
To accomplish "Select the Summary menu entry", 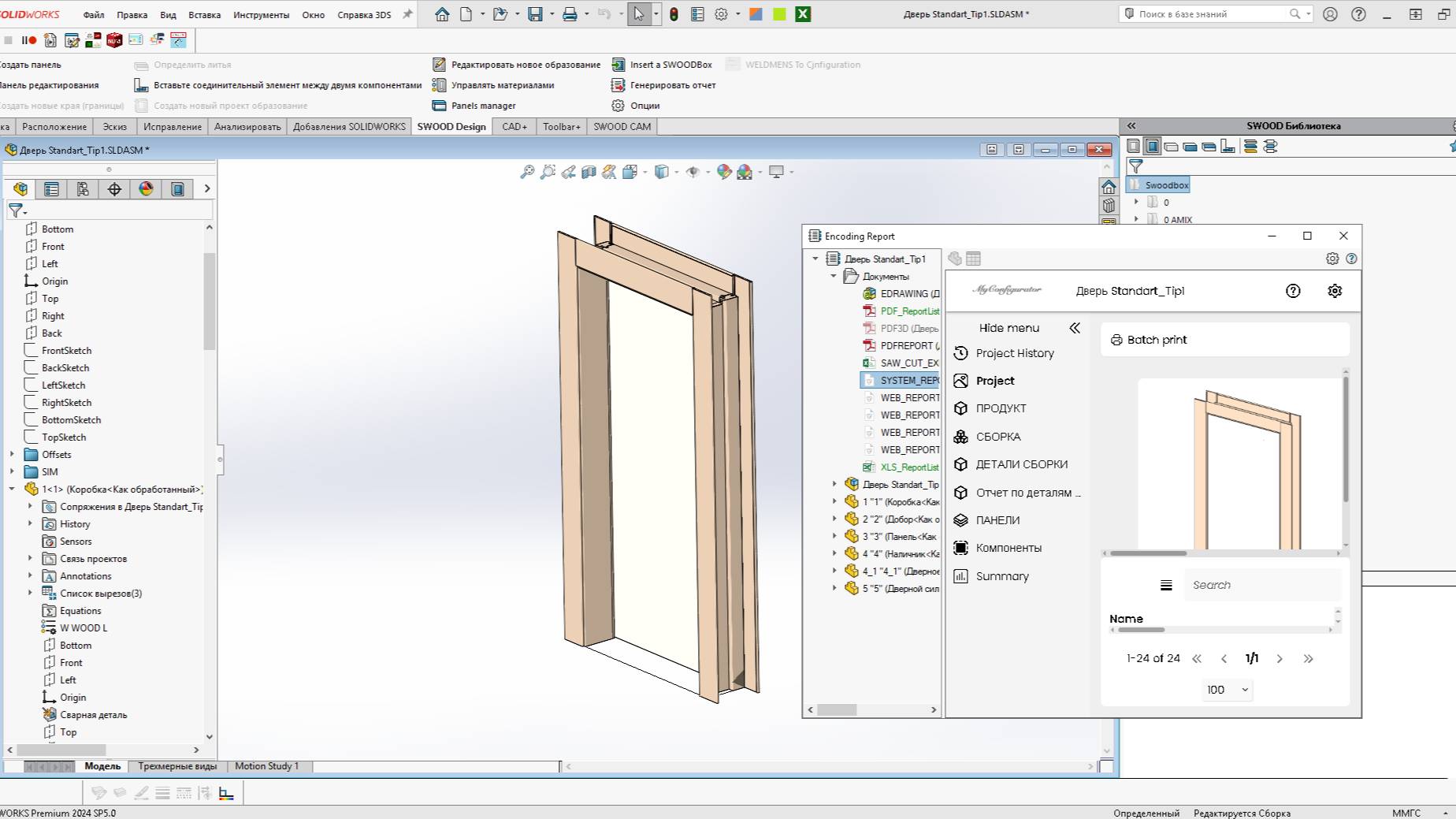I will pos(1001,576).
